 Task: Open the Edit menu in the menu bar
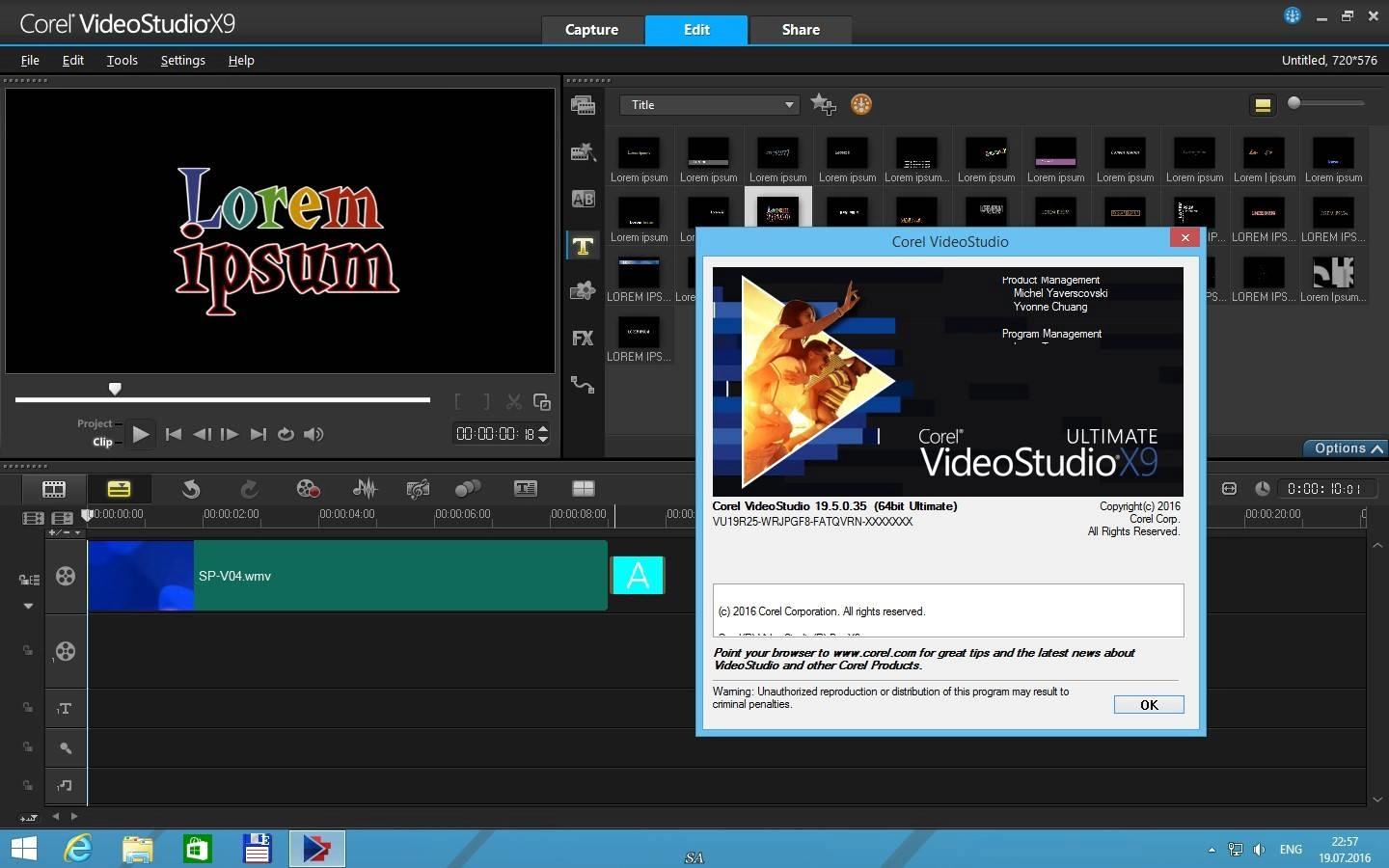(73, 60)
